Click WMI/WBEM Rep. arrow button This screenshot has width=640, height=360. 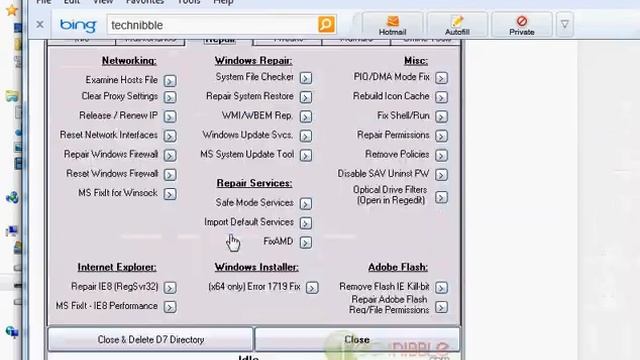(x=306, y=116)
